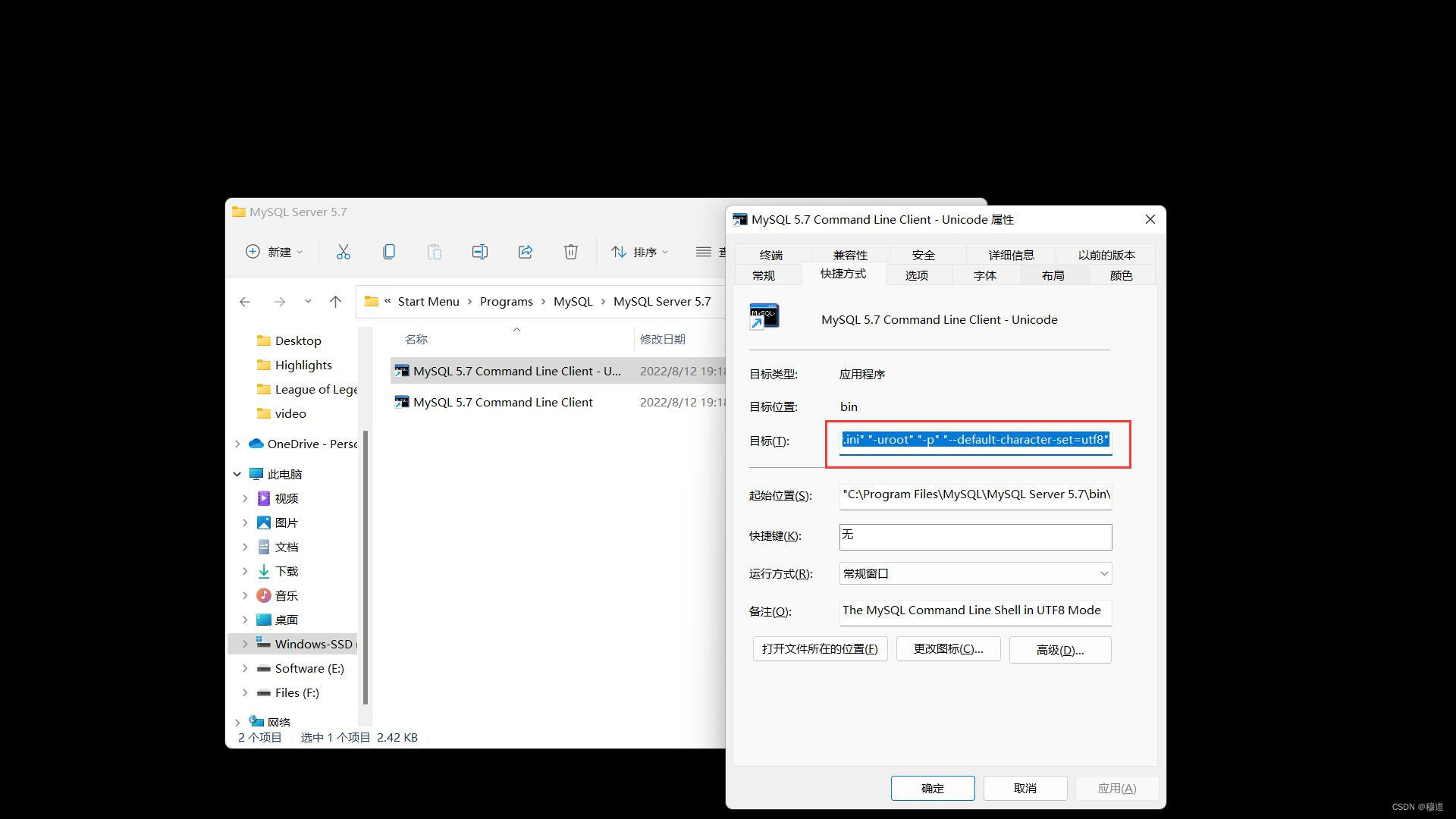
Task: Click the Rename icon in toolbar
Action: point(479,252)
